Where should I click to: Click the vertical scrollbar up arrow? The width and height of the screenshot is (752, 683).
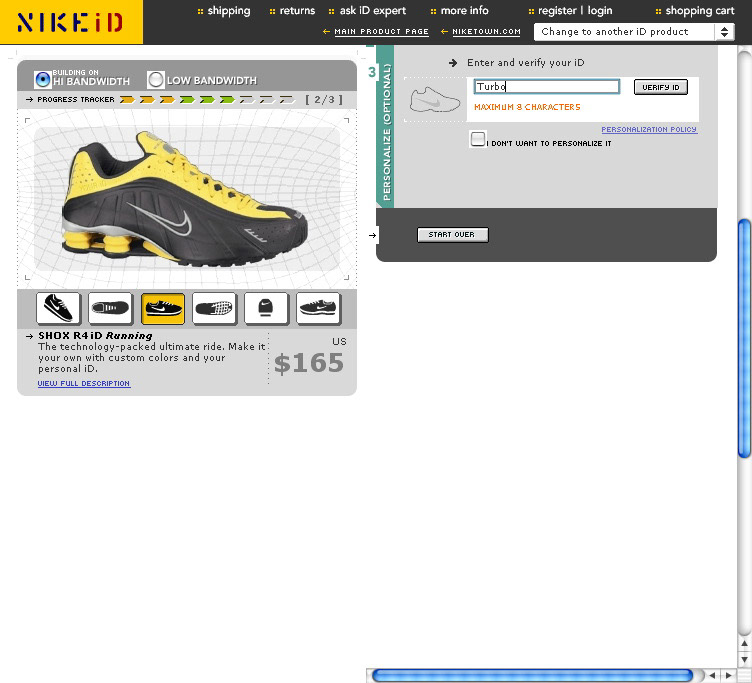pos(744,644)
